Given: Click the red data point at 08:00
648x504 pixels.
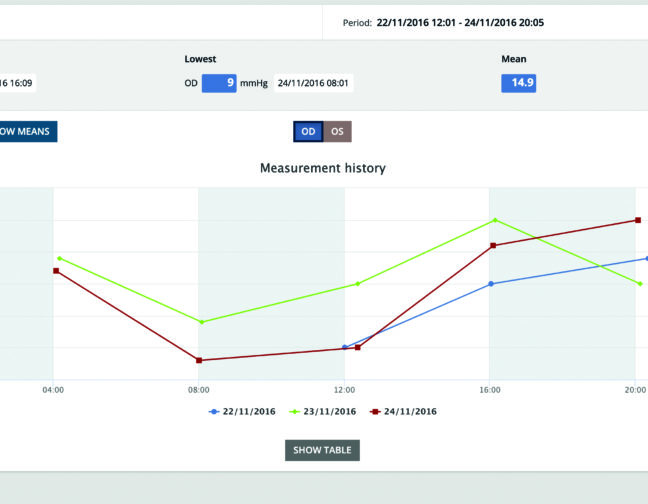Looking at the screenshot, I should point(199,360).
